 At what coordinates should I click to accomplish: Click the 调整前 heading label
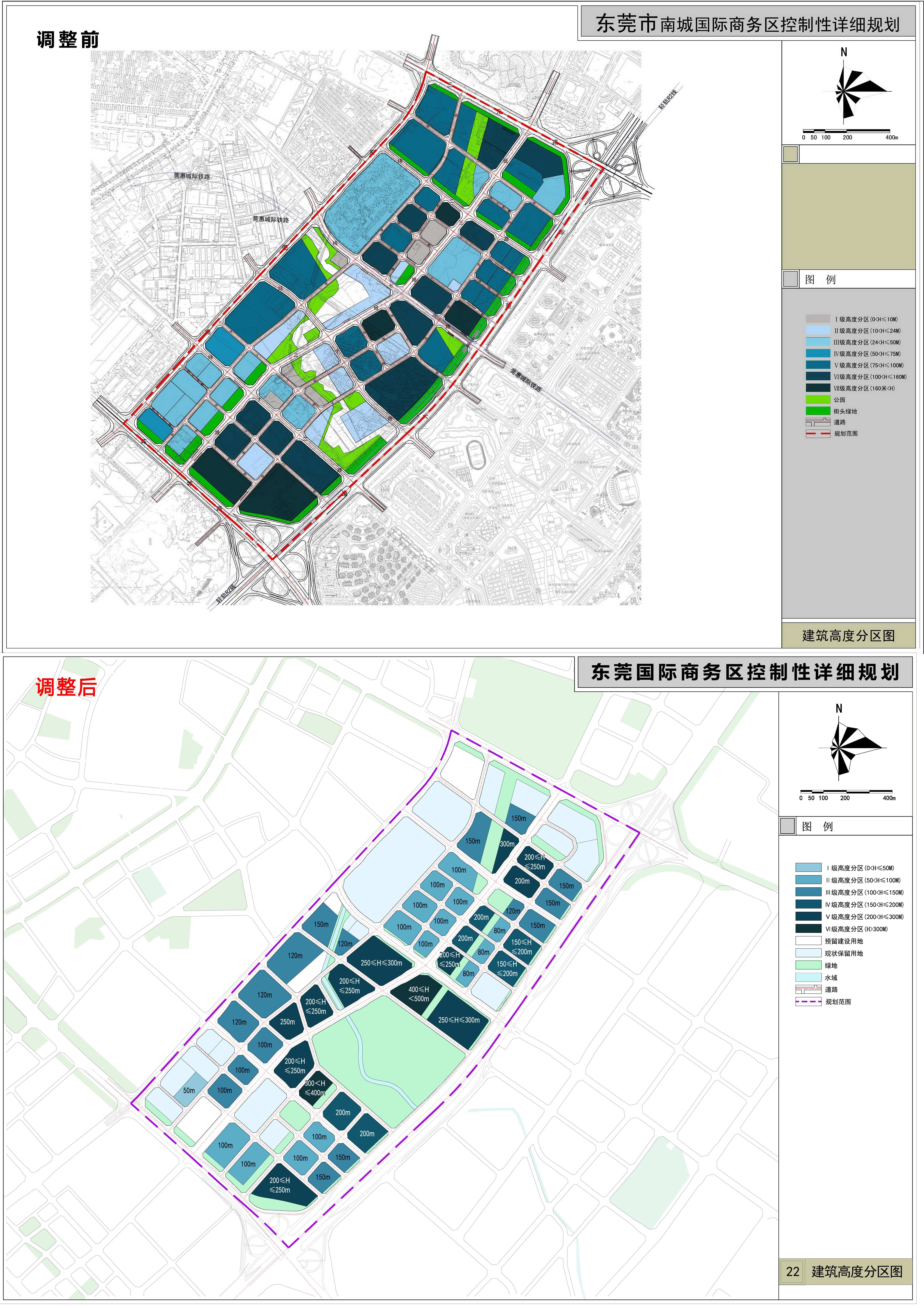(68, 40)
